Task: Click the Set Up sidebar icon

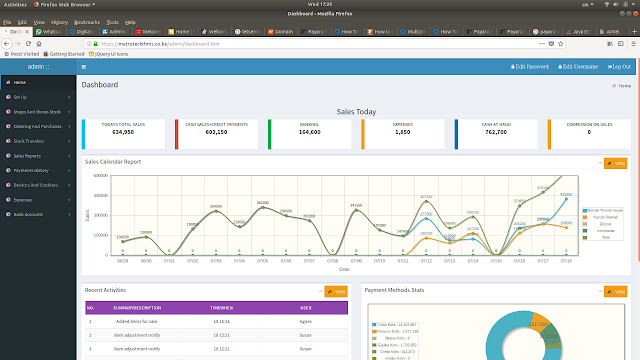Action: point(8,97)
